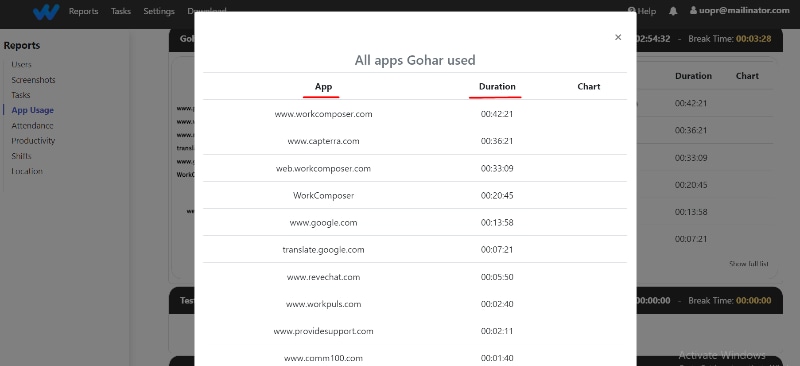Open the notifications bell icon
800x366 pixels.
(x=673, y=11)
